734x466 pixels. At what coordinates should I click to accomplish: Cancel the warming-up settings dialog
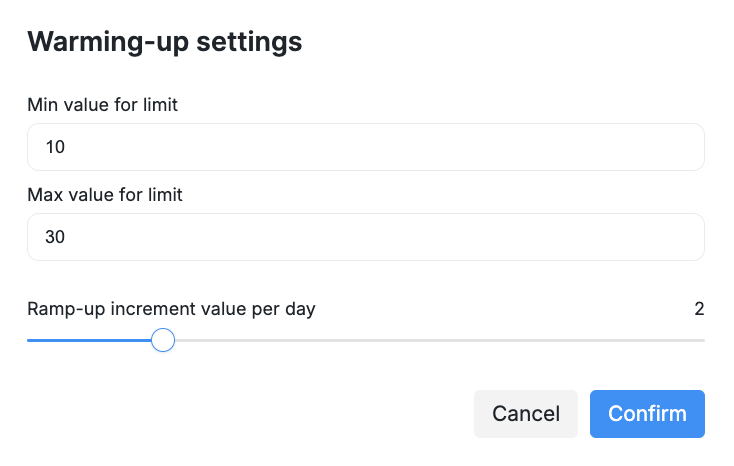526,414
